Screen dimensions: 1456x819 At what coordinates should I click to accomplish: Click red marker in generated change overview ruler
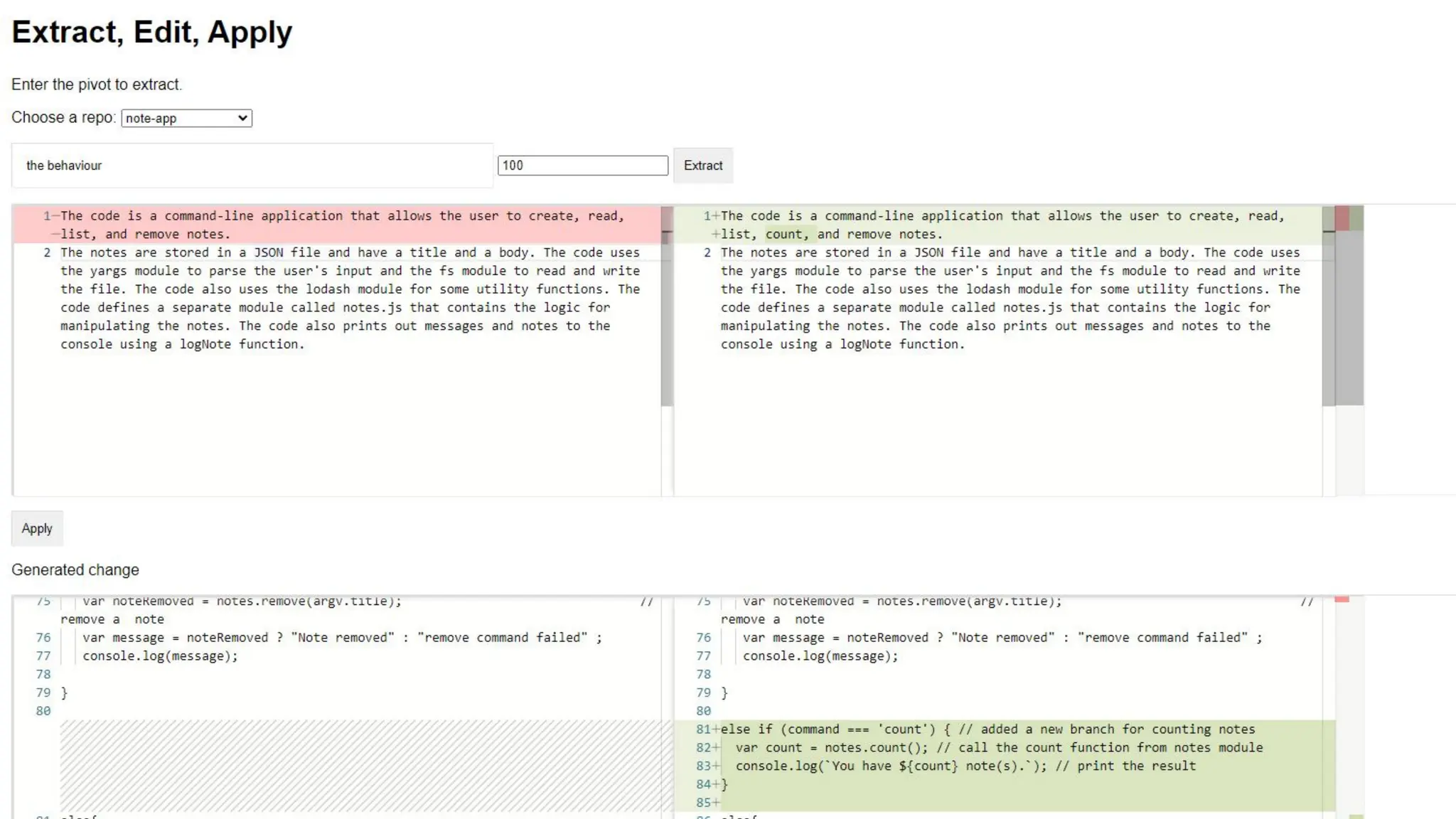1342,599
